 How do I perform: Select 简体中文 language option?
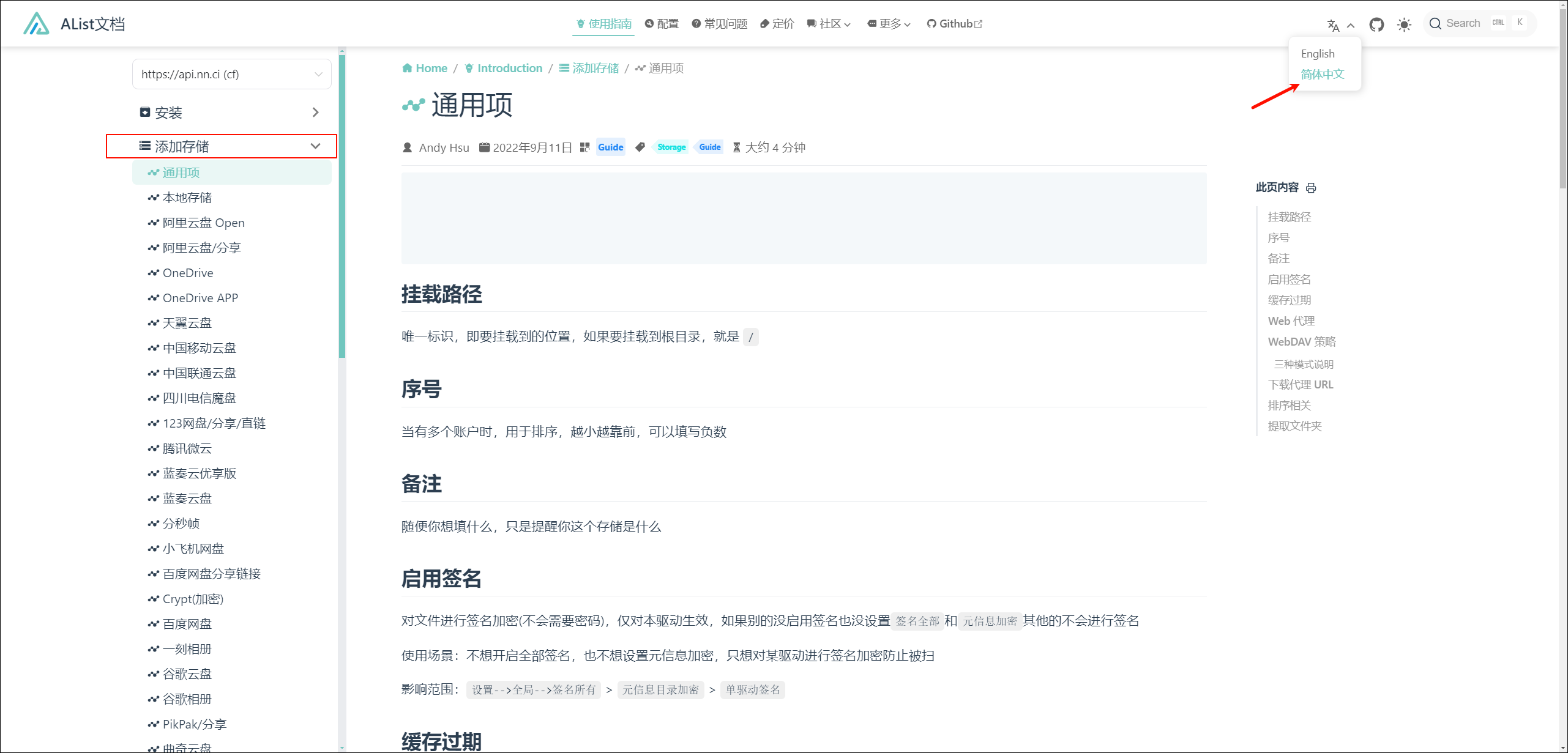[1322, 74]
